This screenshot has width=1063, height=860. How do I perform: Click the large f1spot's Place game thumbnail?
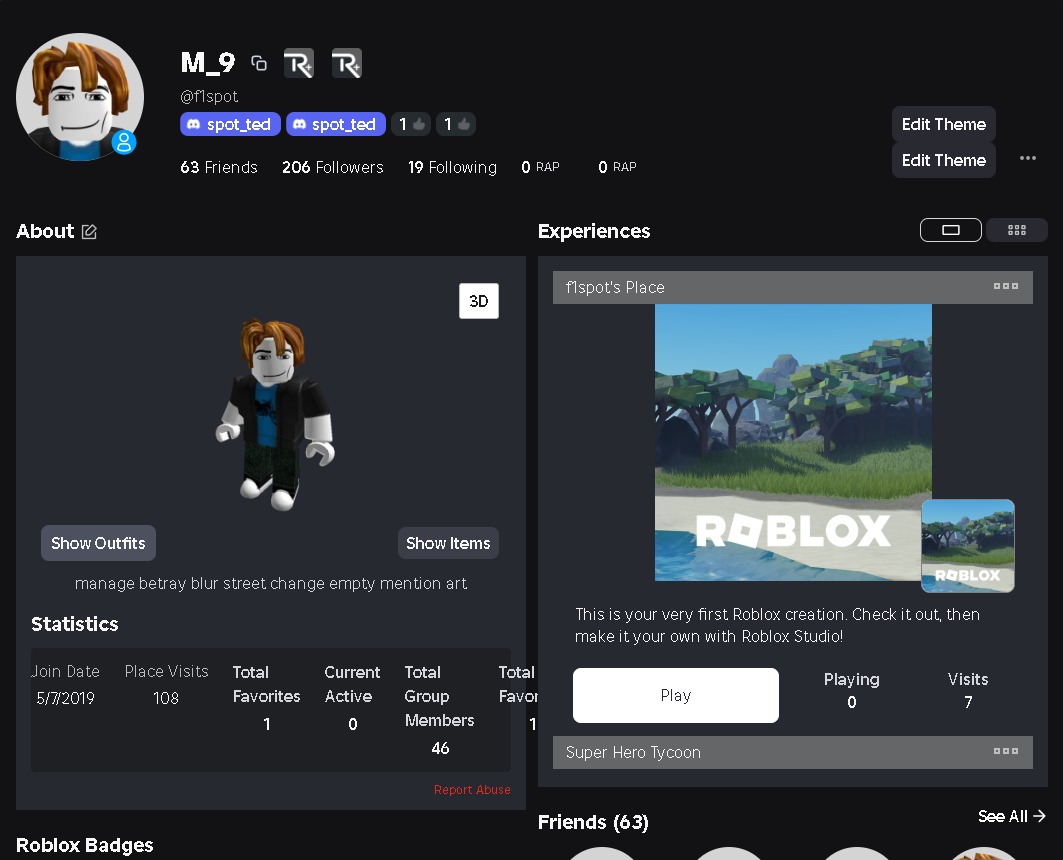793,442
